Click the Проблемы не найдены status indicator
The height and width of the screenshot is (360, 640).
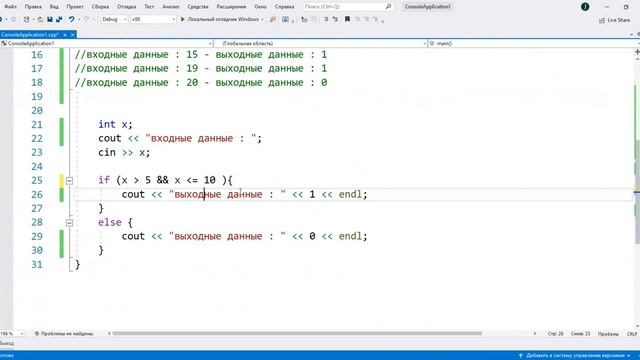pos(64,334)
